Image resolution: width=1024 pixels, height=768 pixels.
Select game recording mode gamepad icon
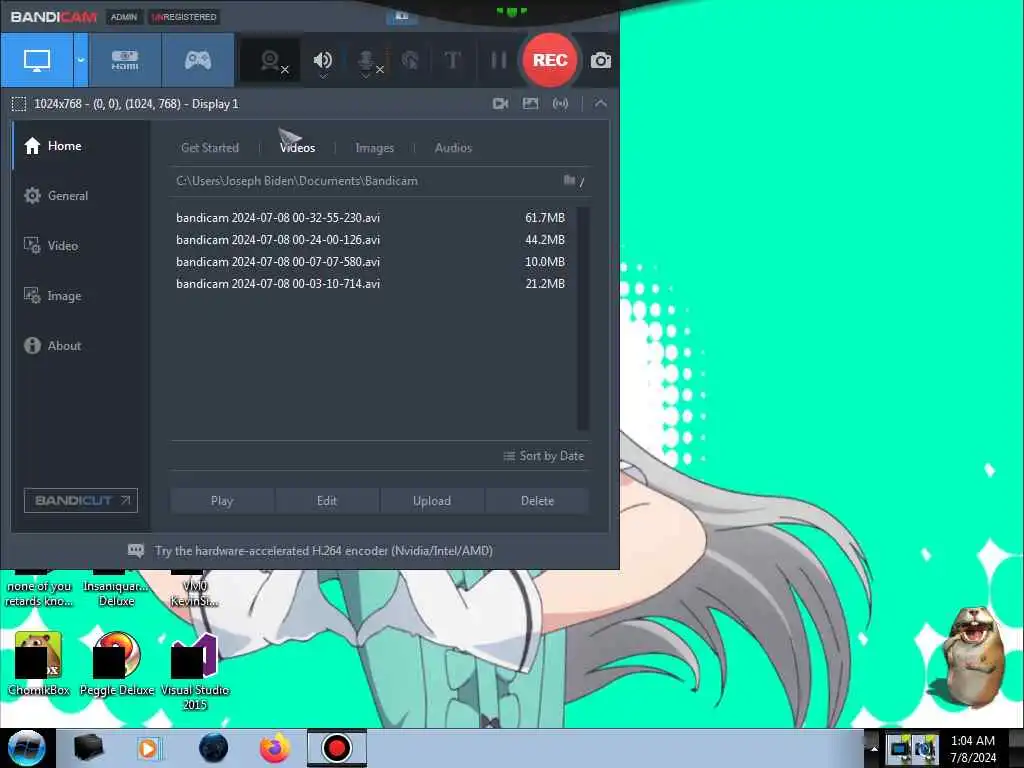click(197, 61)
